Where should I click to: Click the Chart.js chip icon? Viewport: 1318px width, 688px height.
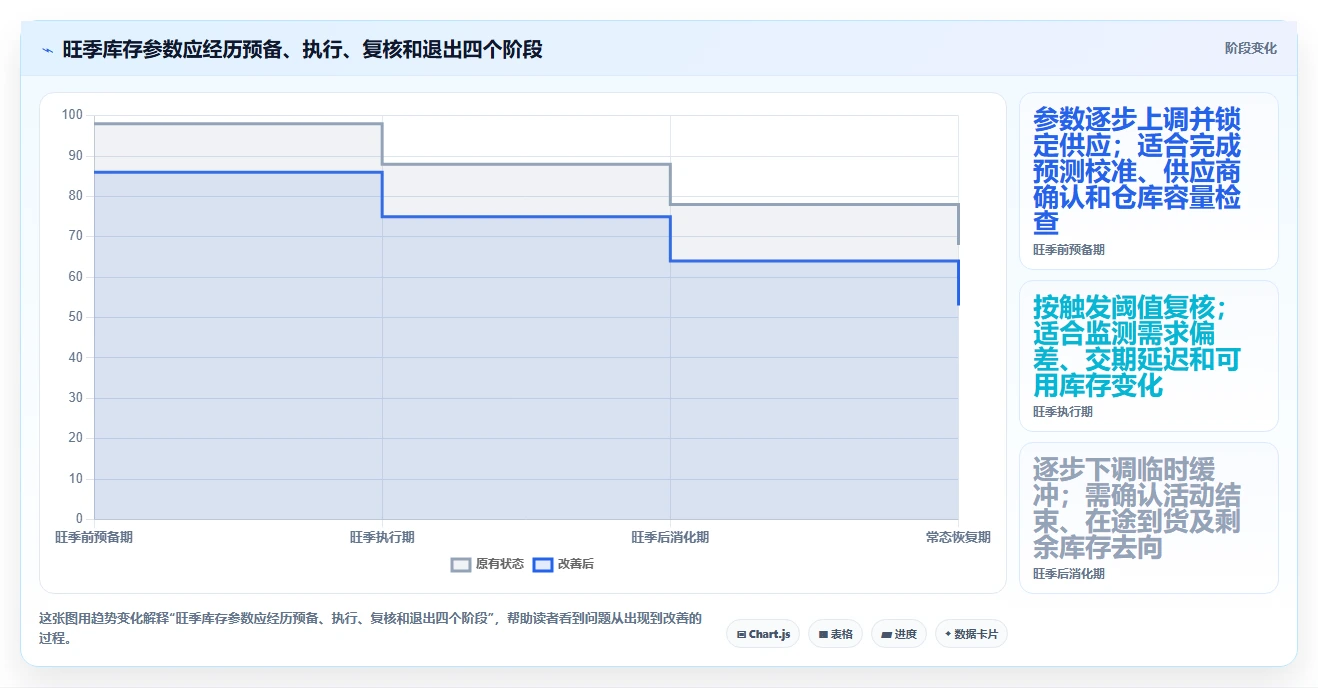pyautogui.click(x=741, y=634)
